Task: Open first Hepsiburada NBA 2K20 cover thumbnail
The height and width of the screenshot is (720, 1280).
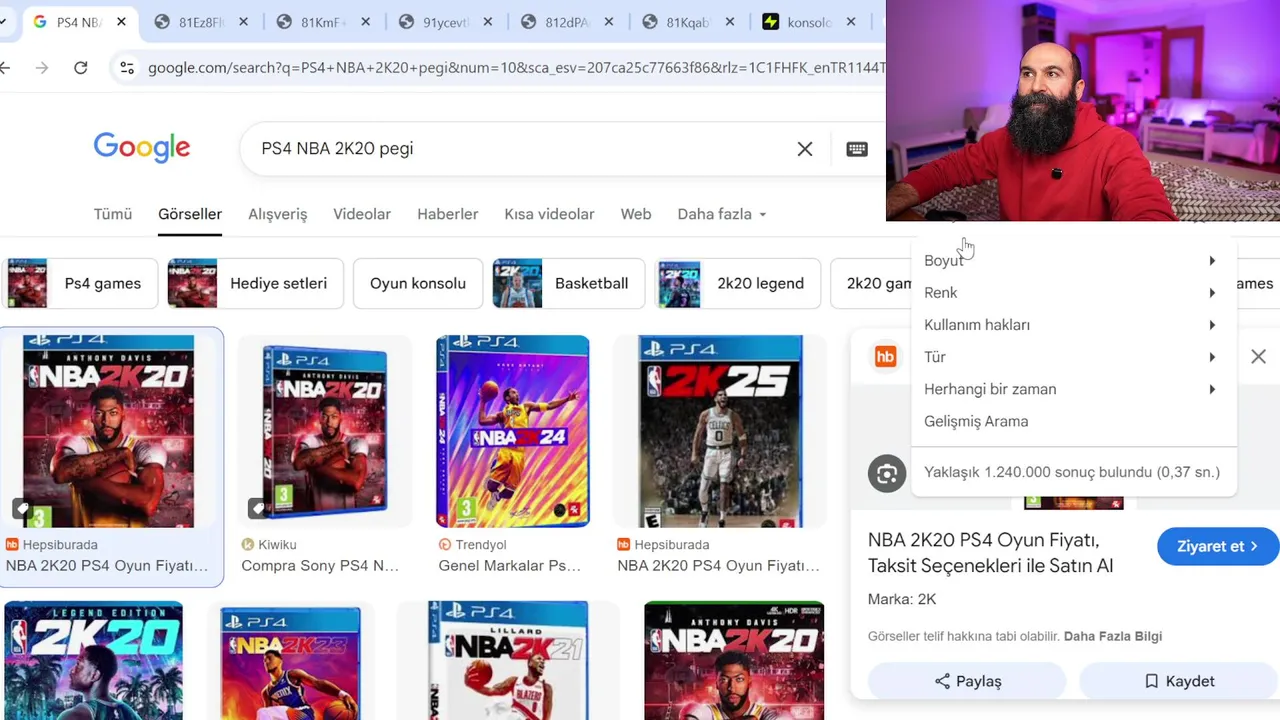Action: pos(108,431)
